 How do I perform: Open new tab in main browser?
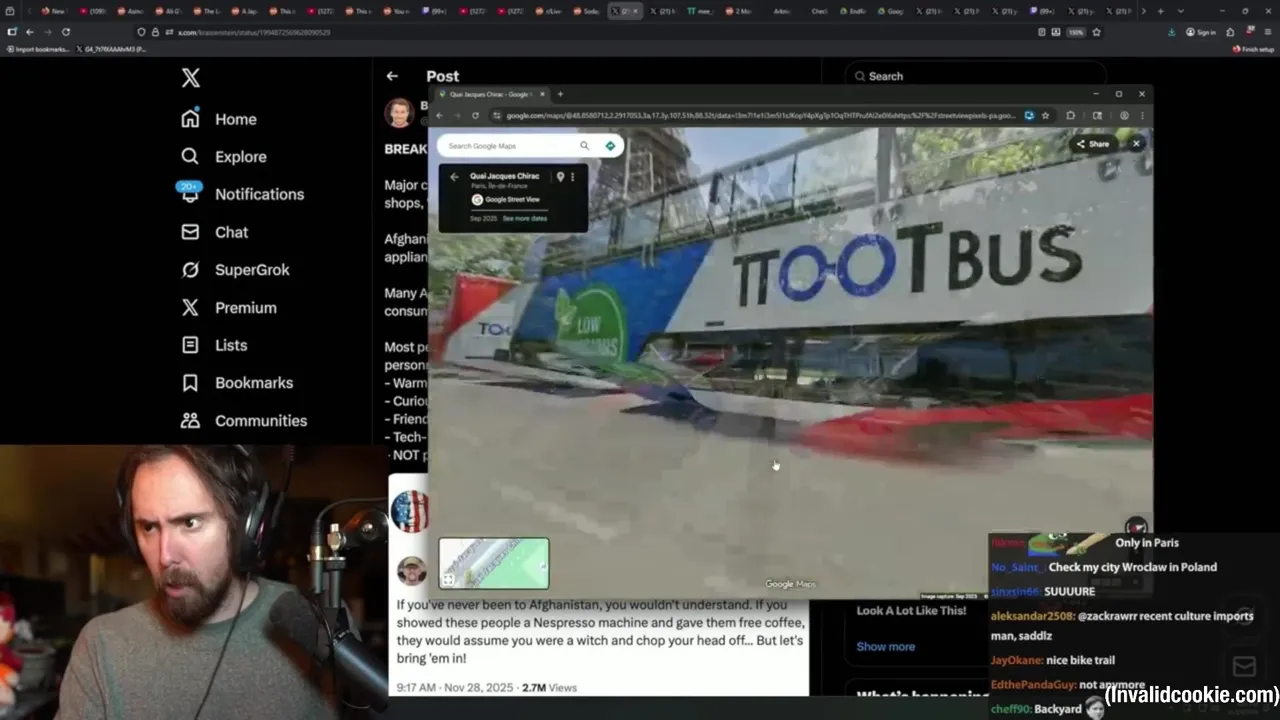[x=1160, y=11]
